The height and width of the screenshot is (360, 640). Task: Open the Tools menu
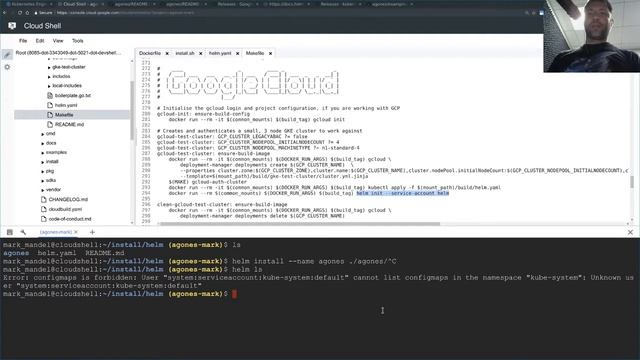pyautogui.click(x=78, y=41)
